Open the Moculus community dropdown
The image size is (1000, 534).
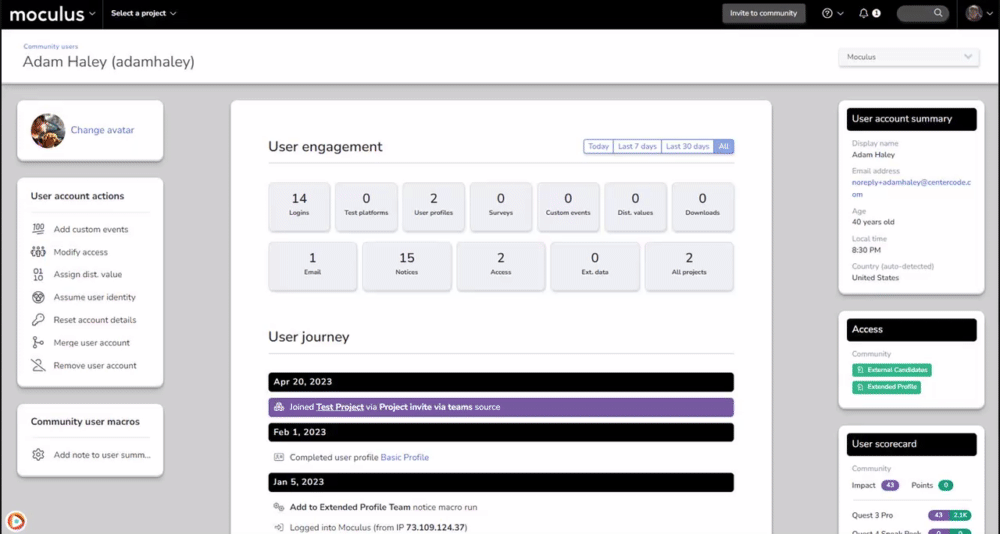click(908, 57)
